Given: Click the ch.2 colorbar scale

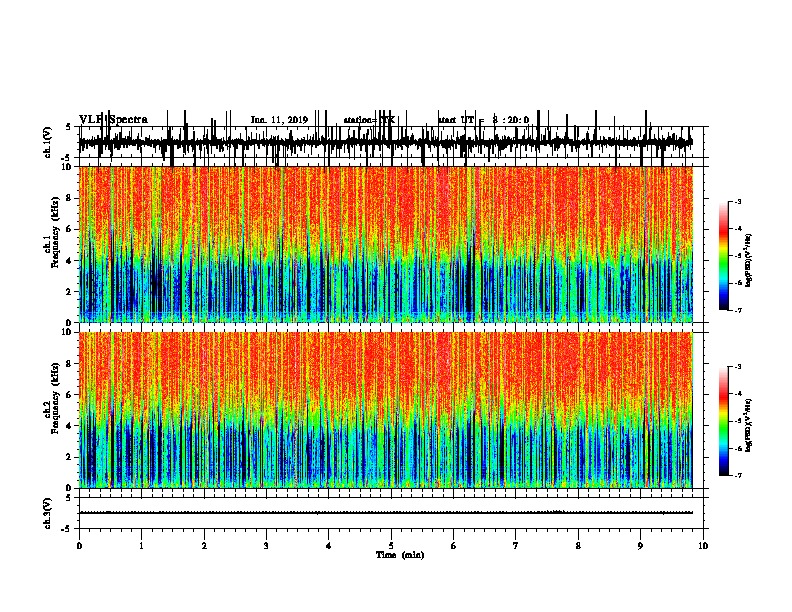Looking at the screenshot, I should (724, 421).
